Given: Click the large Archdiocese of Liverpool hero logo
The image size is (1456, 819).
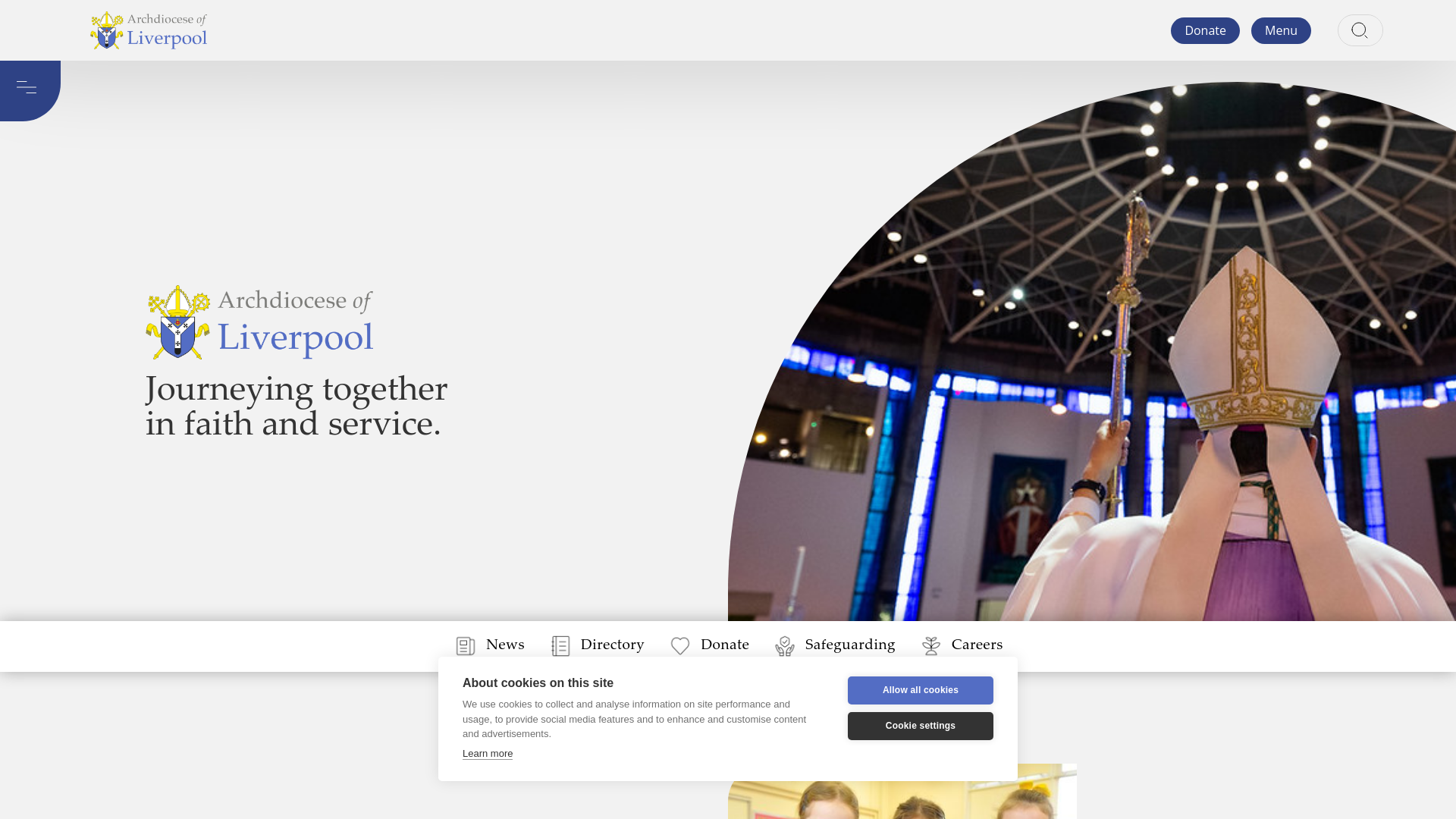Looking at the screenshot, I should [259, 322].
